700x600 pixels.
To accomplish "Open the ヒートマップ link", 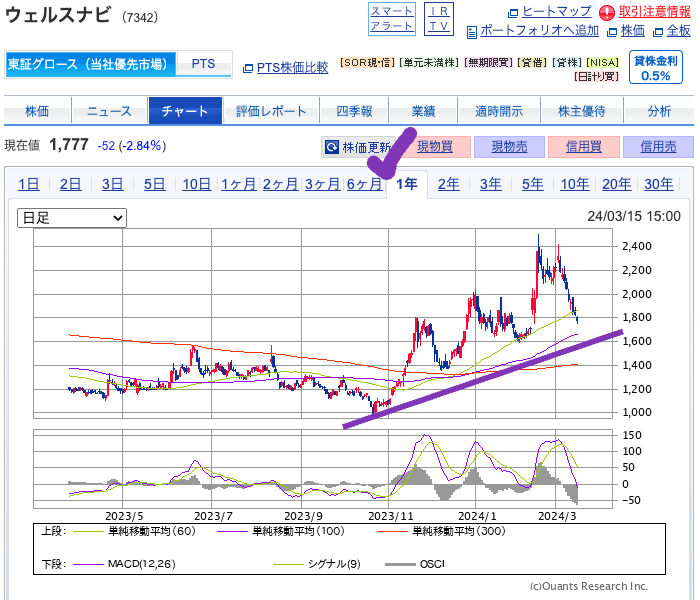I will [556, 12].
